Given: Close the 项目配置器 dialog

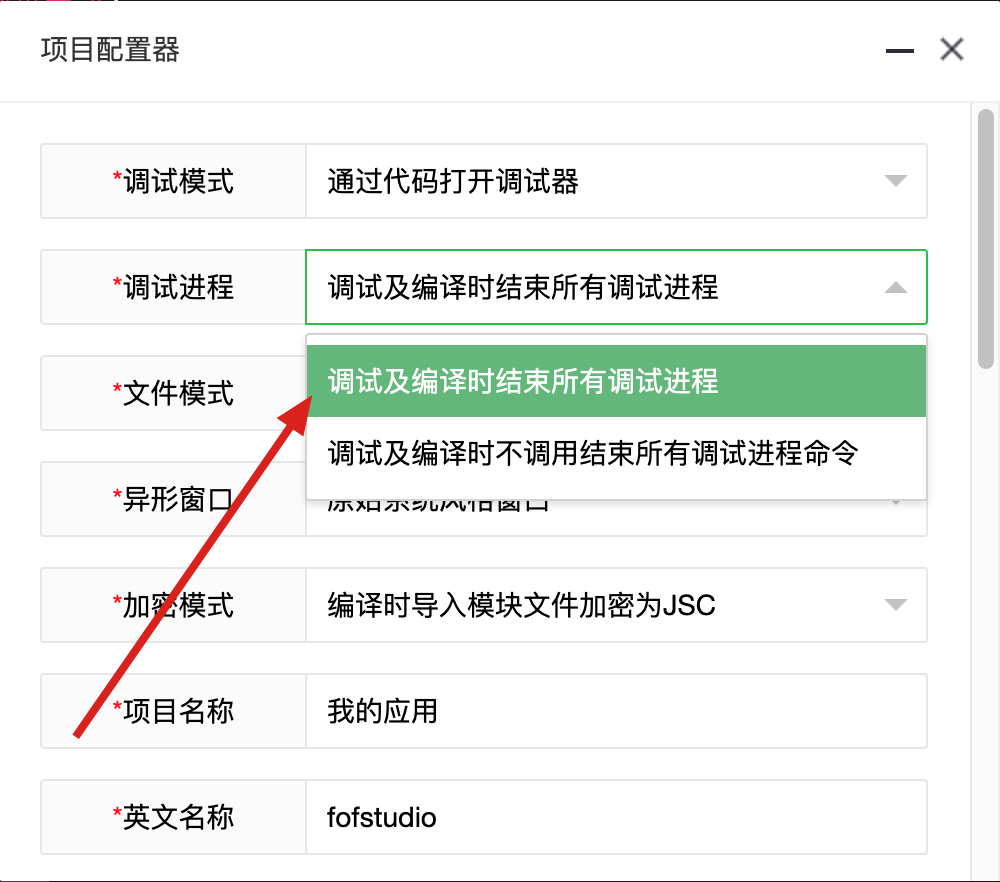Looking at the screenshot, I should pos(952,49).
